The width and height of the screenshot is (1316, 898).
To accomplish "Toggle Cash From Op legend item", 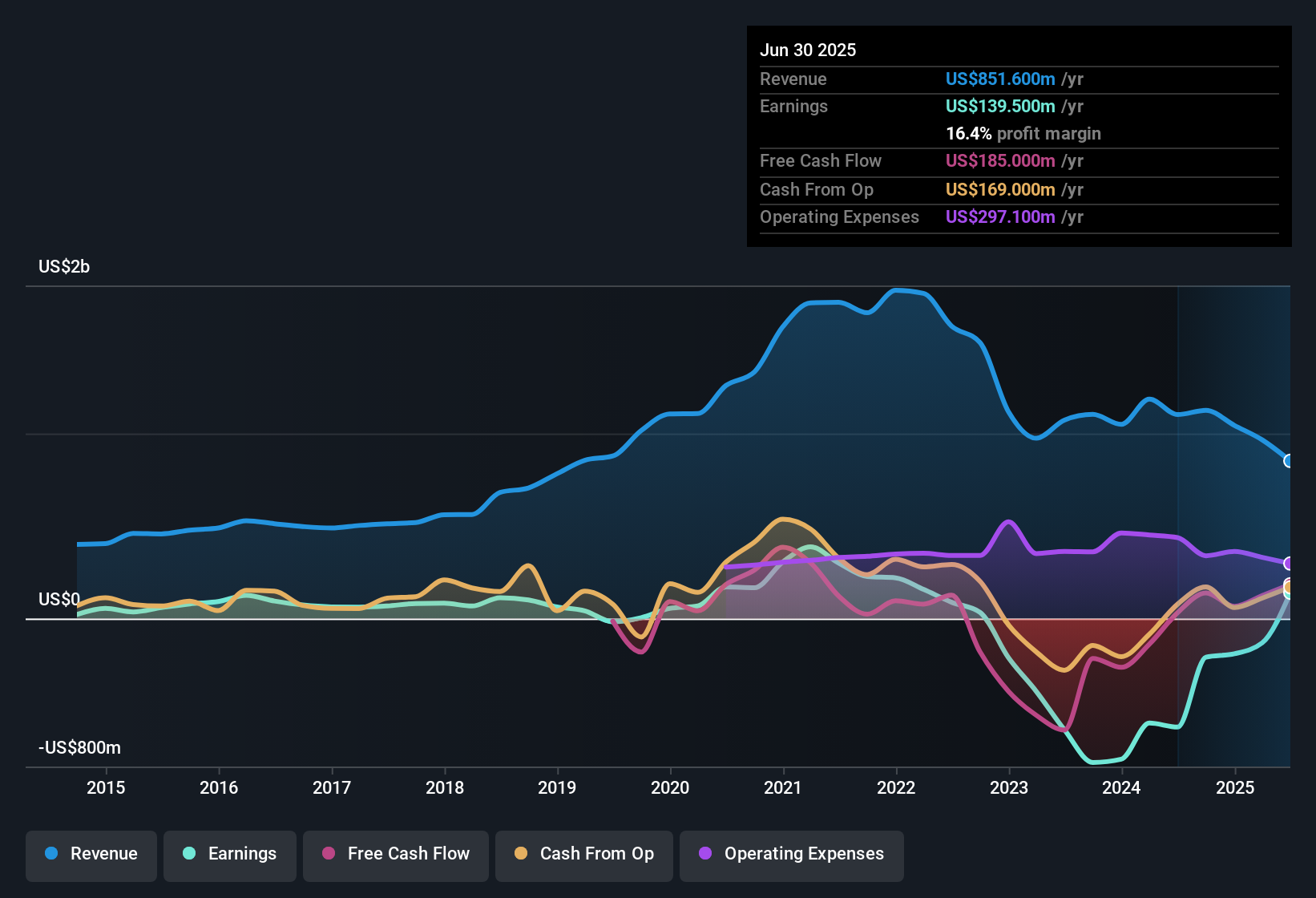I will (584, 855).
